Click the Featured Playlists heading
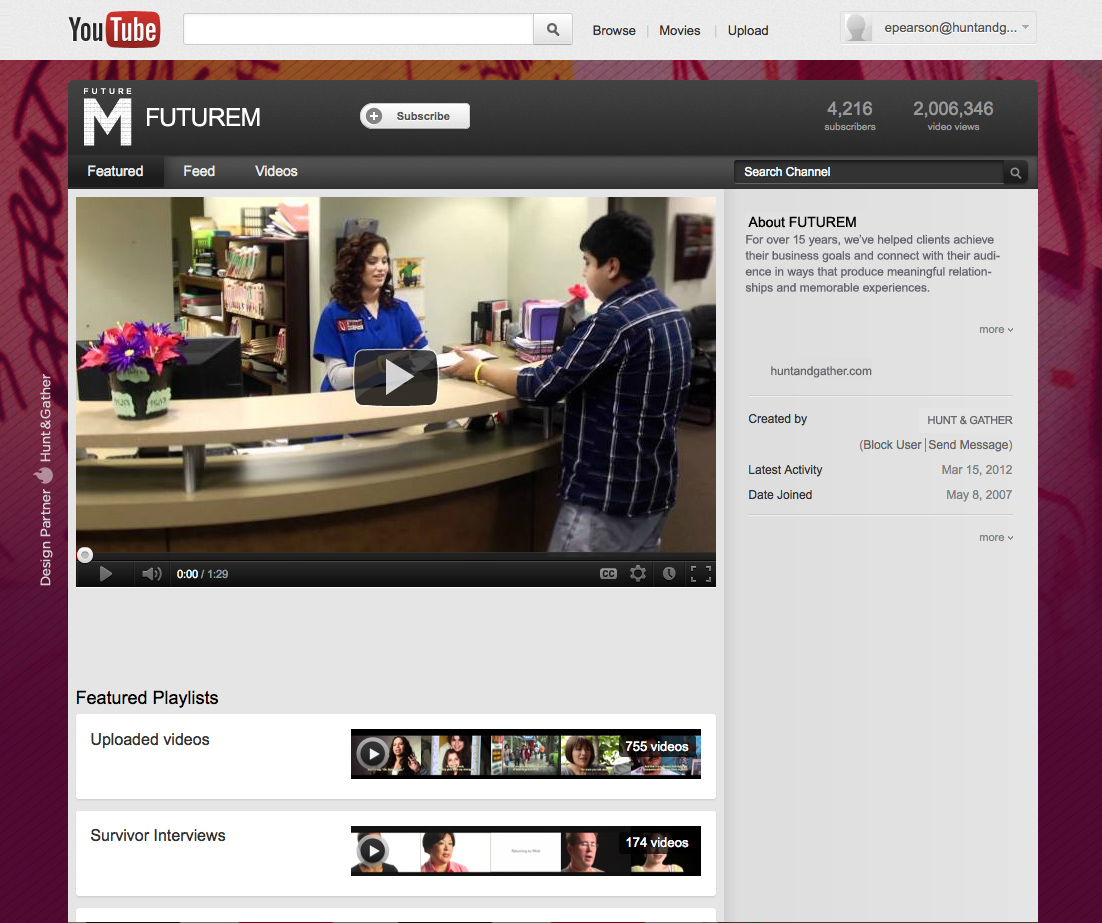 (x=147, y=698)
